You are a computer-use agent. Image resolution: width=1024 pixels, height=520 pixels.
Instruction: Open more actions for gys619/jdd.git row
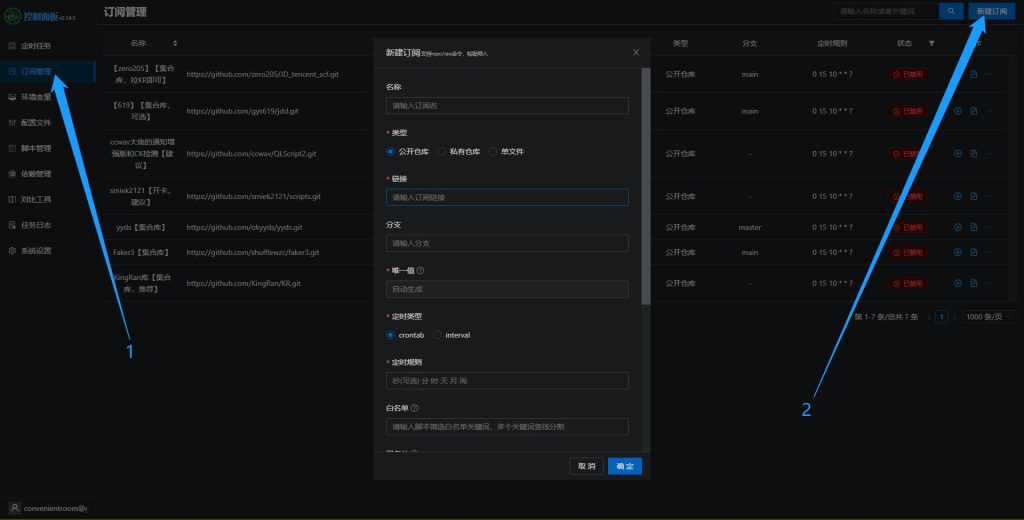tap(991, 111)
